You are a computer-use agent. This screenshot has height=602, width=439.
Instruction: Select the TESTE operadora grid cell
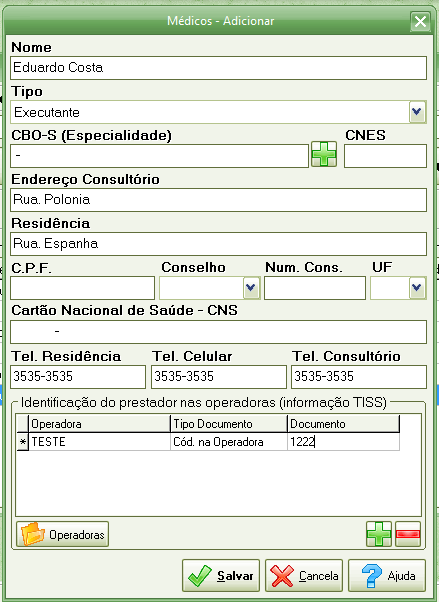tap(99, 442)
